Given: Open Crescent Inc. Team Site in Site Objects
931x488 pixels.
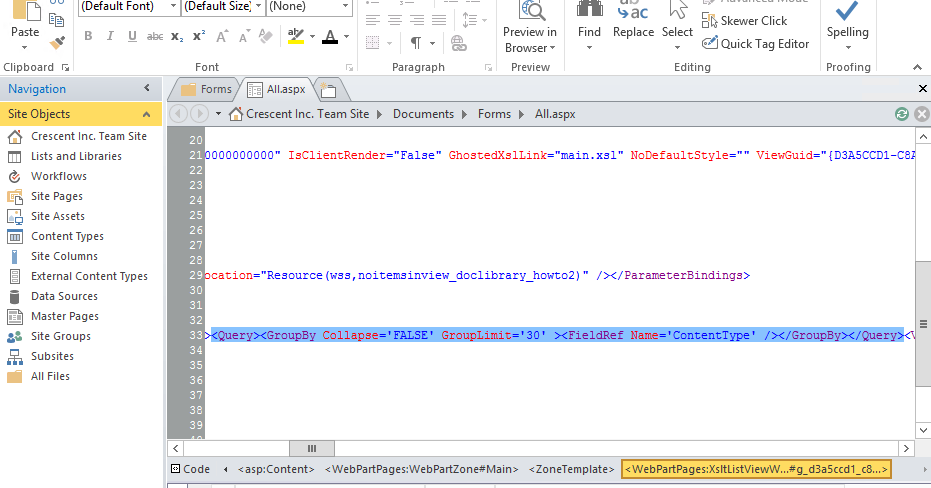Looking at the screenshot, I should [77, 136].
